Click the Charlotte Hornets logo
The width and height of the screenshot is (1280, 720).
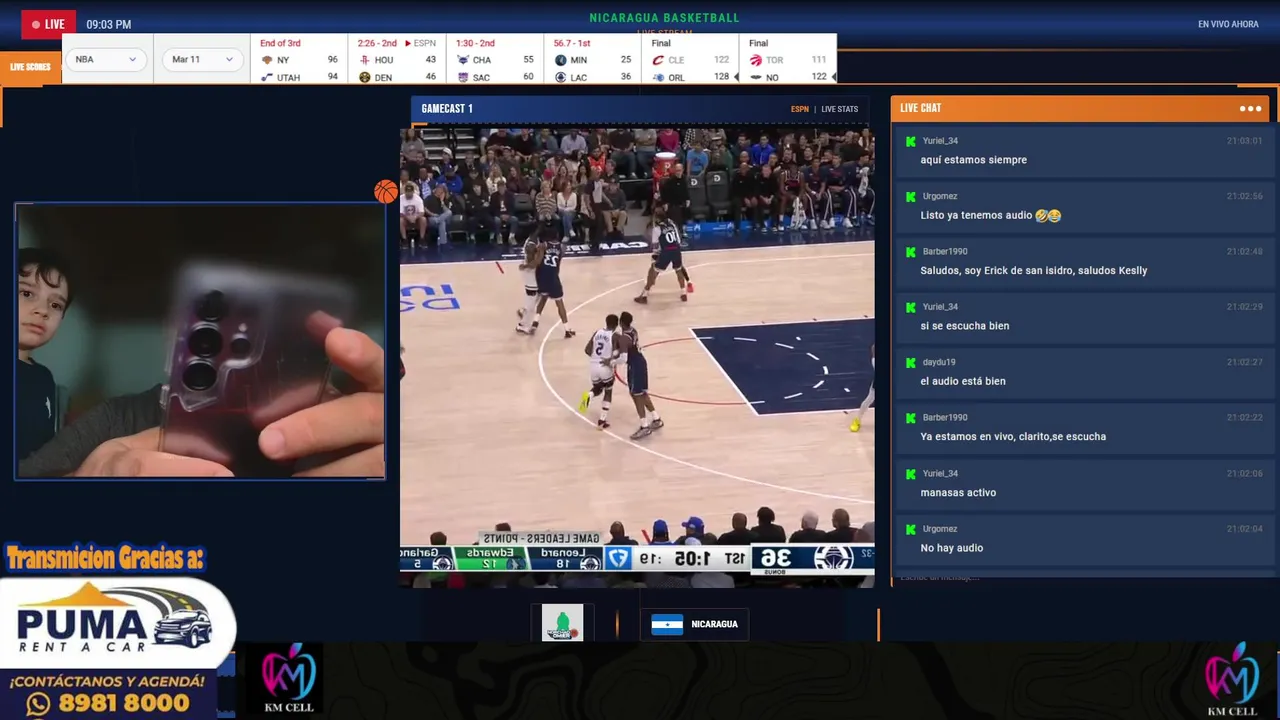coord(462,60)
